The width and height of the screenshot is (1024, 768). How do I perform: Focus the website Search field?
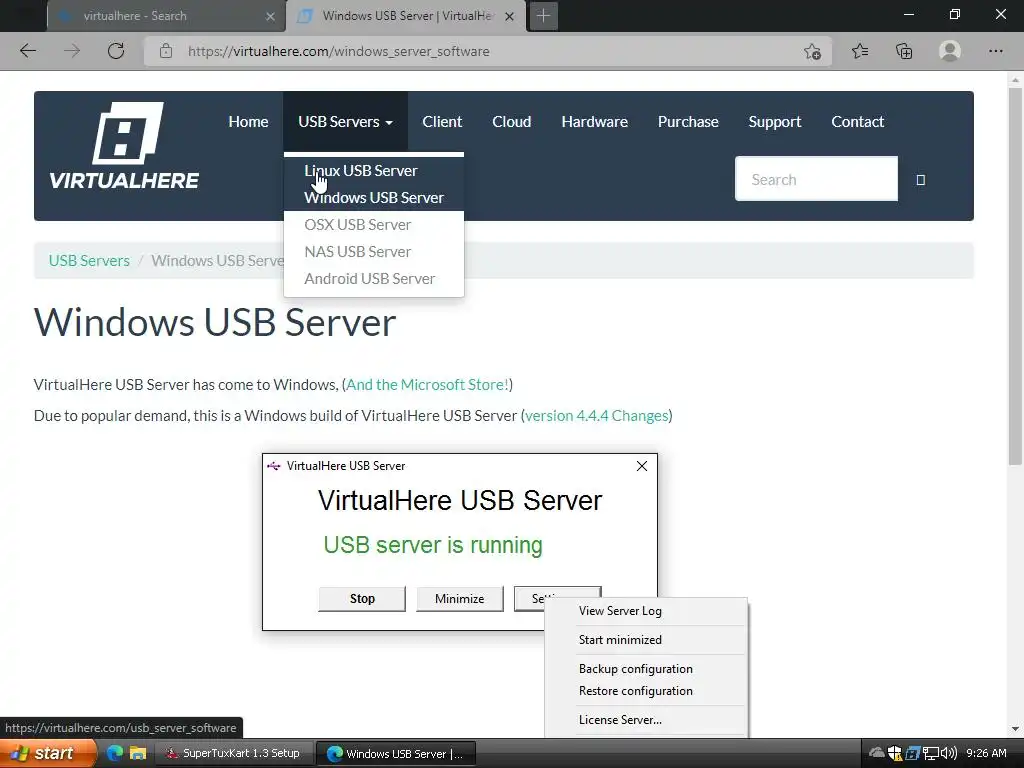click(816, 179)
